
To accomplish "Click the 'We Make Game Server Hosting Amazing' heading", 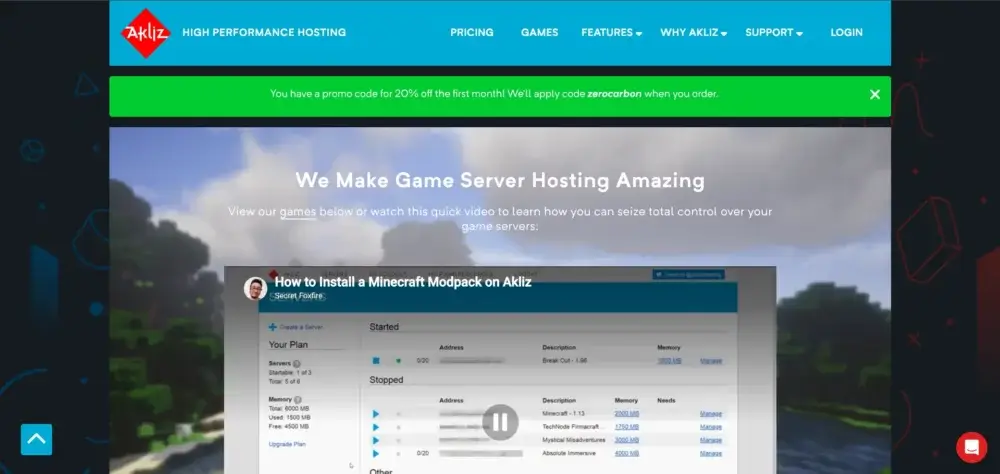I will 500,181.
